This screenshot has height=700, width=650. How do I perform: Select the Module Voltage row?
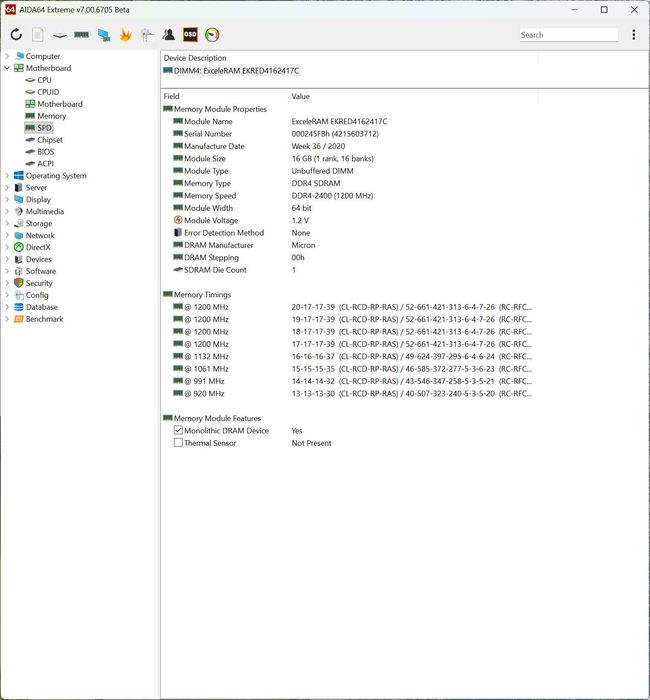tap(348, 221)
